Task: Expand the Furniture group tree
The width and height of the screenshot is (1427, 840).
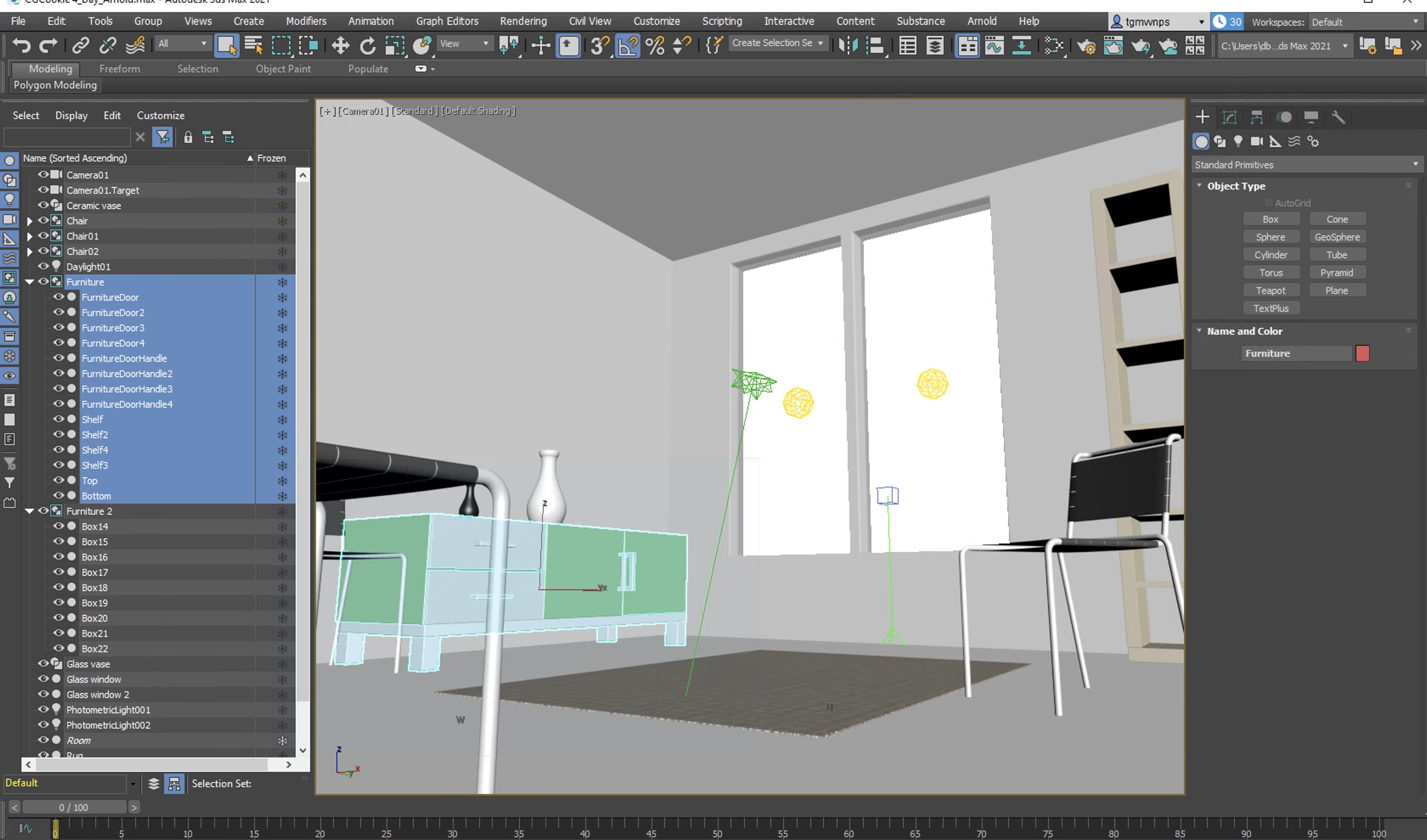Action: [x=30, y=281]
